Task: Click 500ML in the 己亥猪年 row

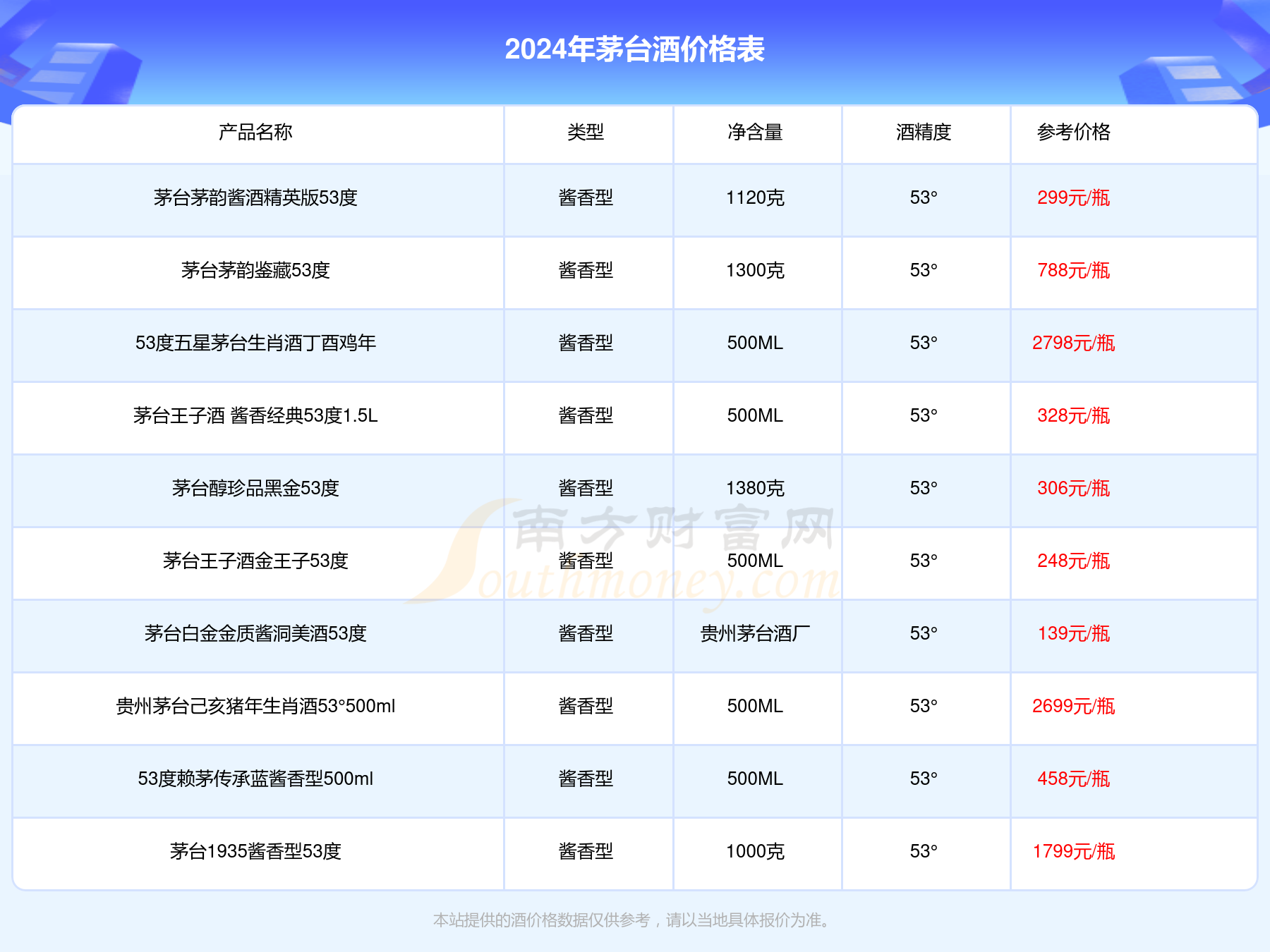Action: tap(755, 706)
